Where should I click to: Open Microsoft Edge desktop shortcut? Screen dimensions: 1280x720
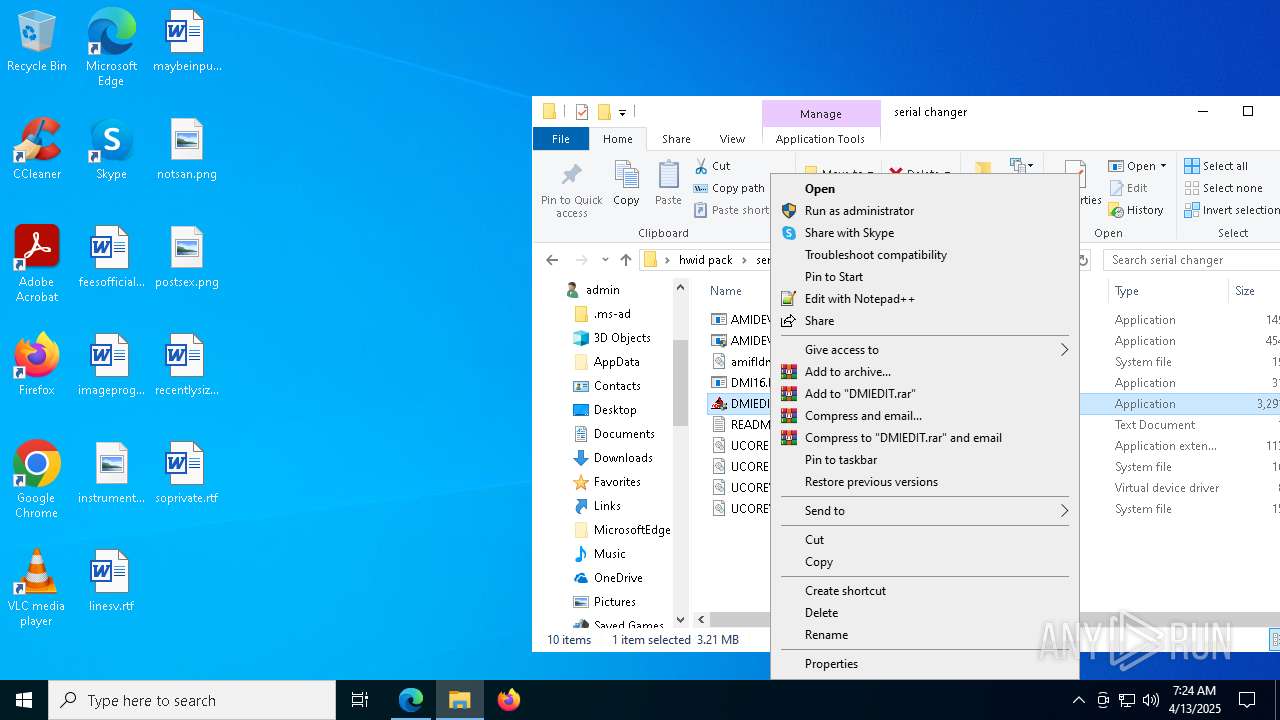click(111, 48)
